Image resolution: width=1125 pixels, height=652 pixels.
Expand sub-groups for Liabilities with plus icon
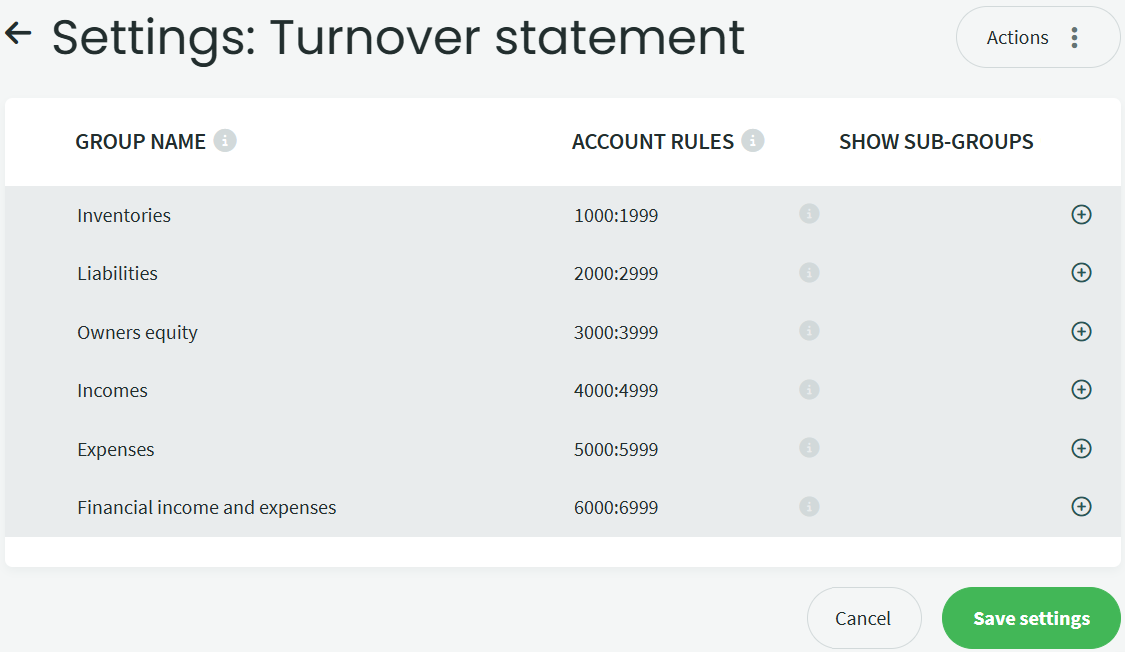1081,272
